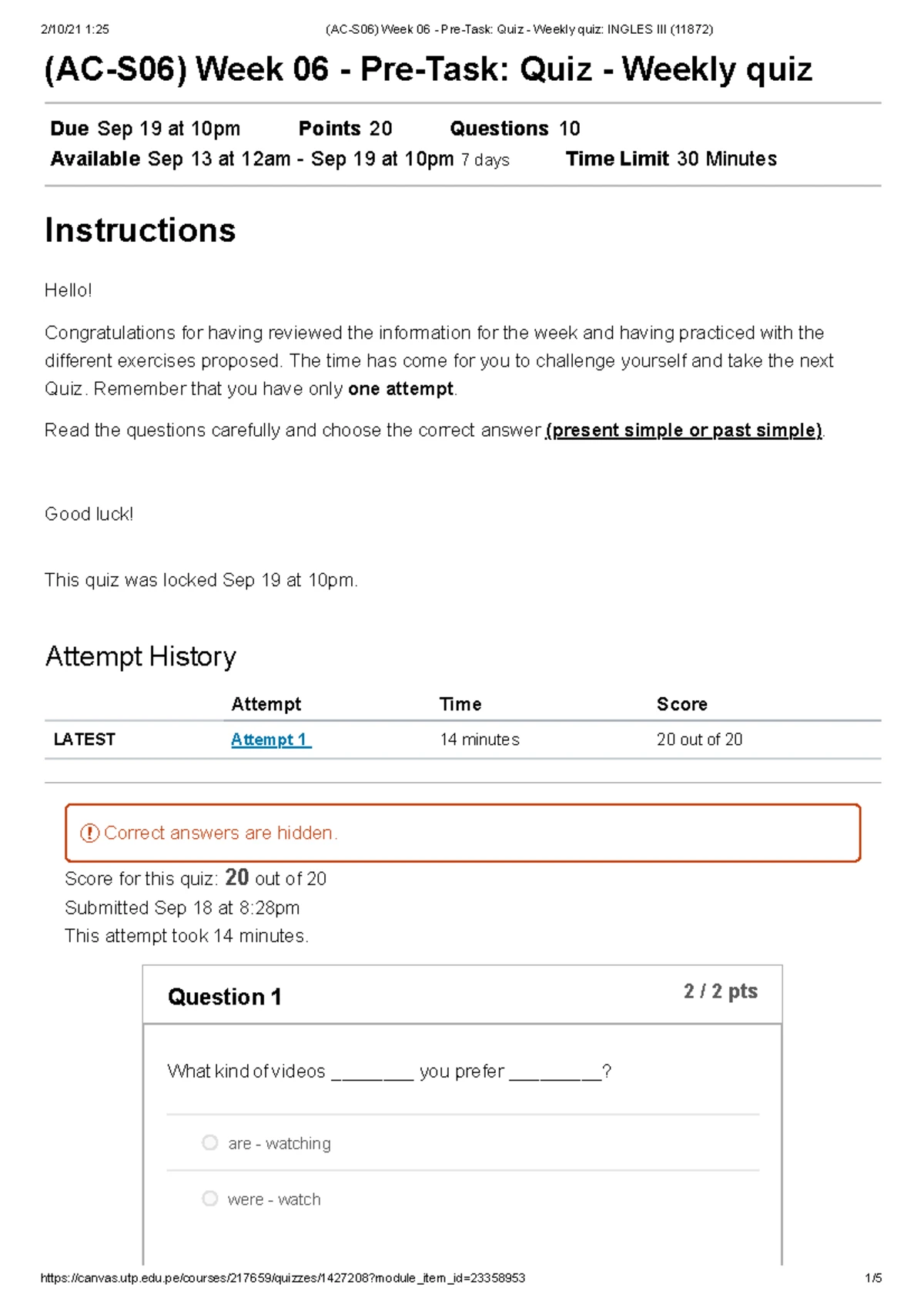Click the question text about videos

pos(390,1072)
